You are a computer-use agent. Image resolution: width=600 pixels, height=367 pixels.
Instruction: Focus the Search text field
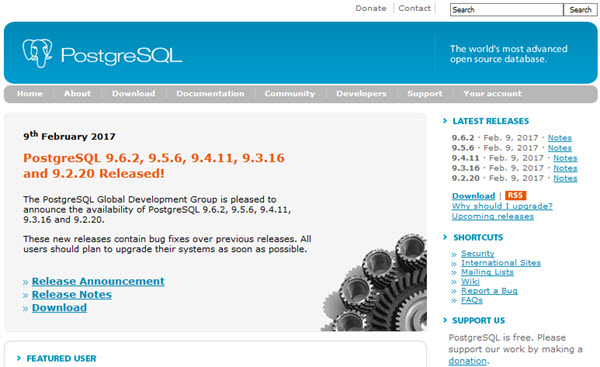tap(507, 10)
